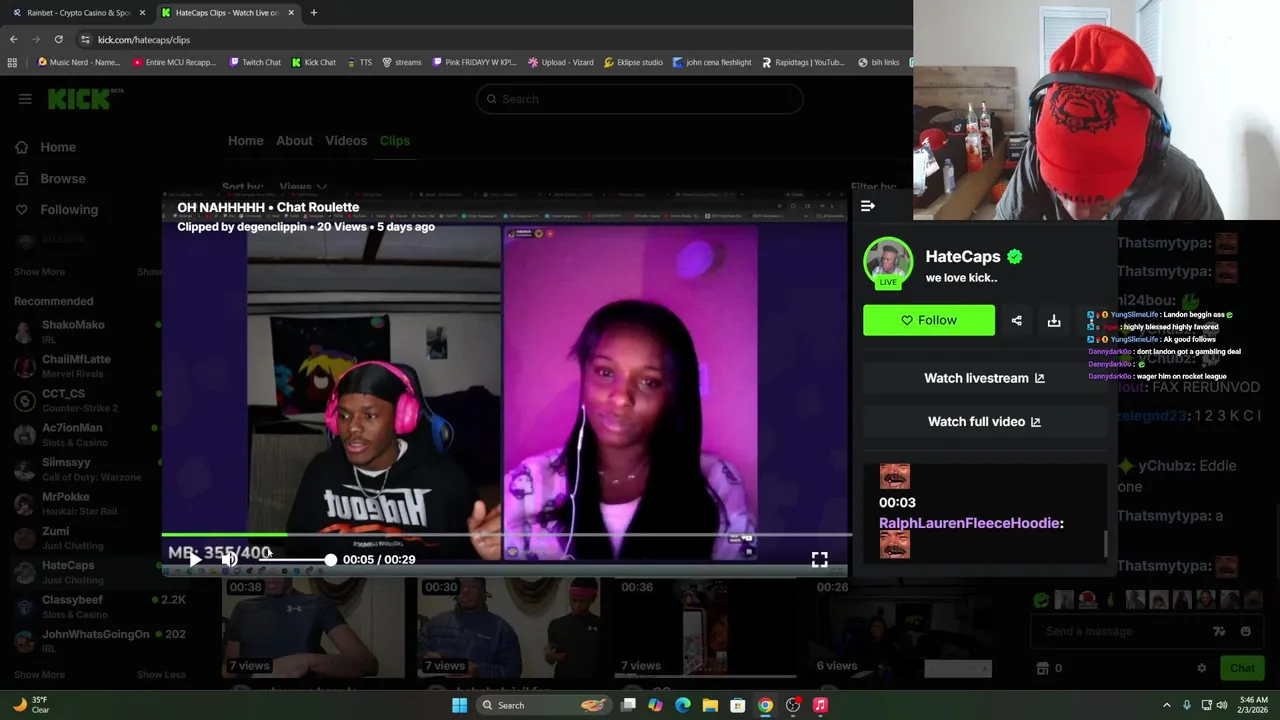Click the Send a message chat field
This screenshot has width=1280, height=720.
1125,631
